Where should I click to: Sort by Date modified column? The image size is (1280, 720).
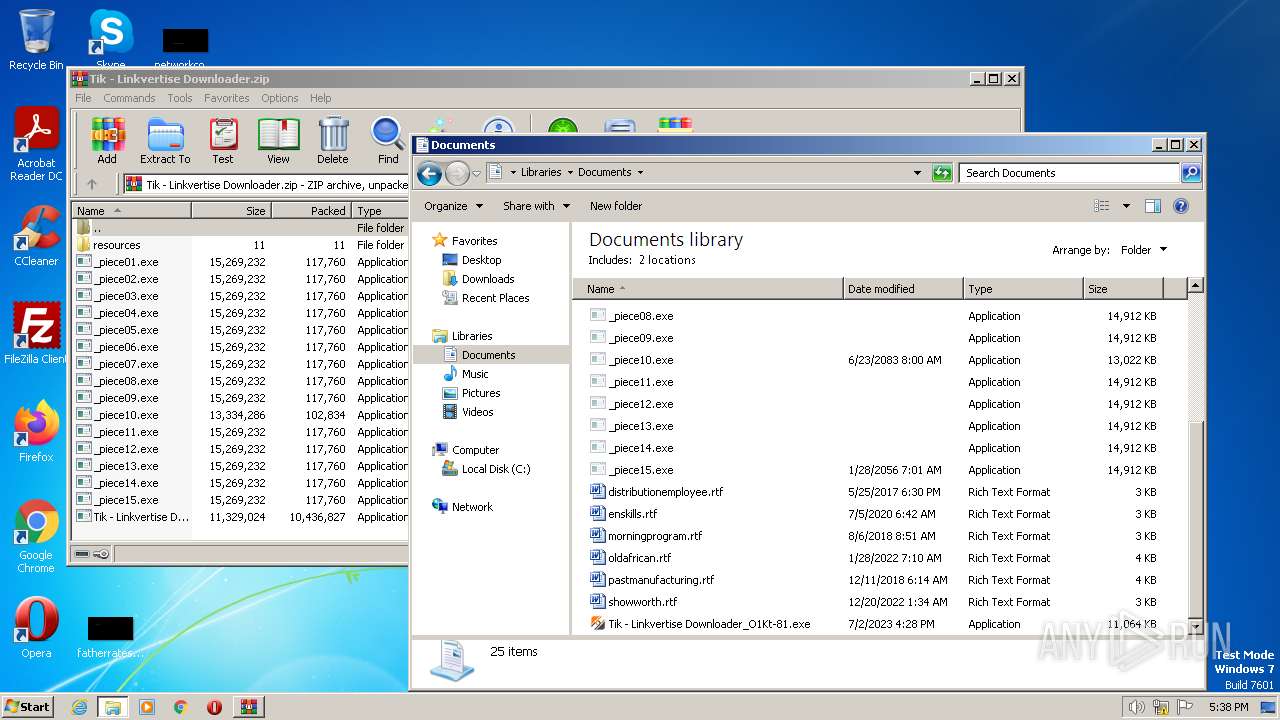pos(903,289)
